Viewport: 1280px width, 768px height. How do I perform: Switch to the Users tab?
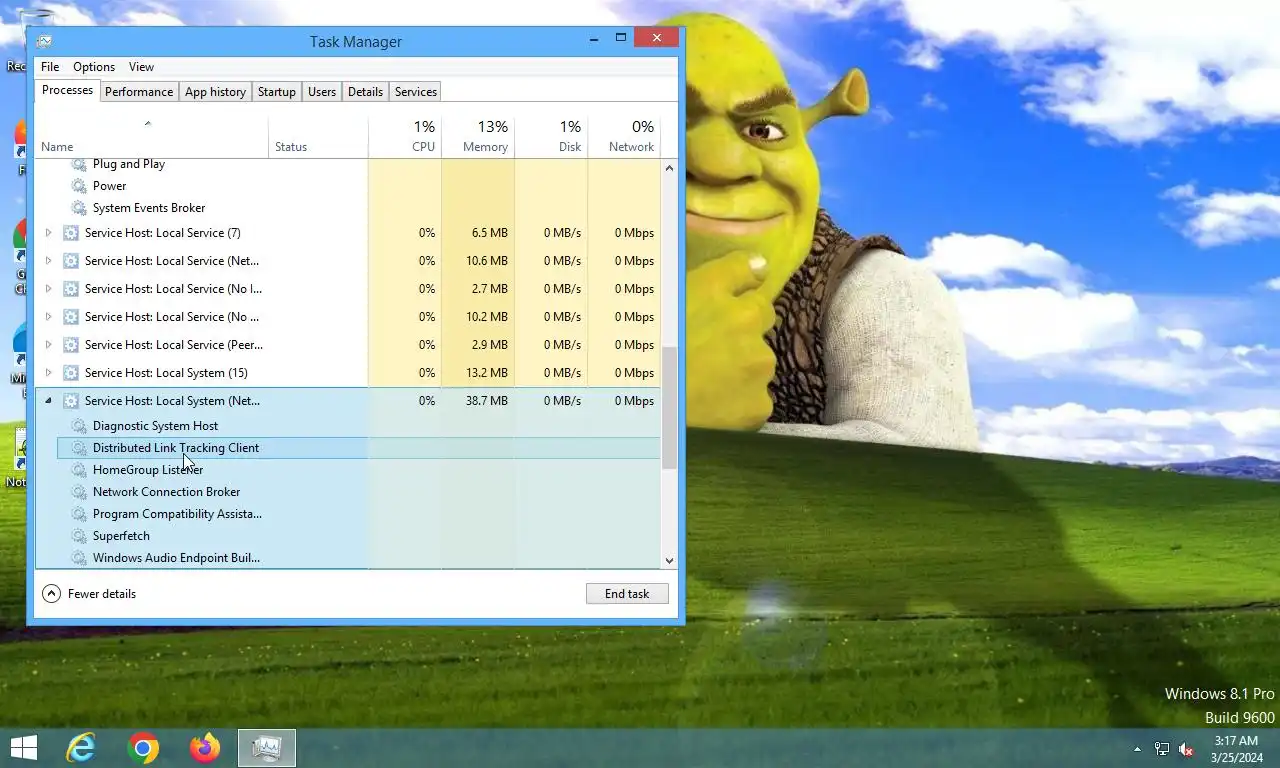pyautogui.click(x=322, y=92)
